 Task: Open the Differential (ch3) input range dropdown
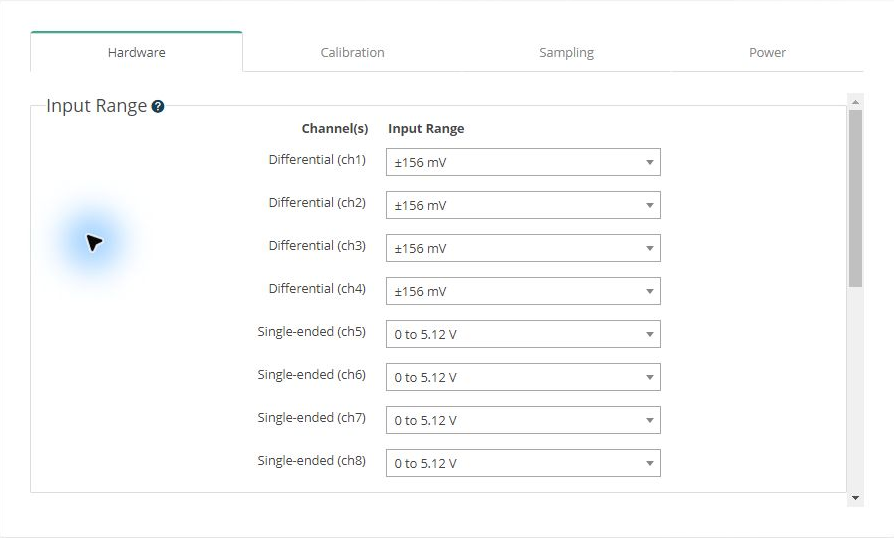coord(523,248)
